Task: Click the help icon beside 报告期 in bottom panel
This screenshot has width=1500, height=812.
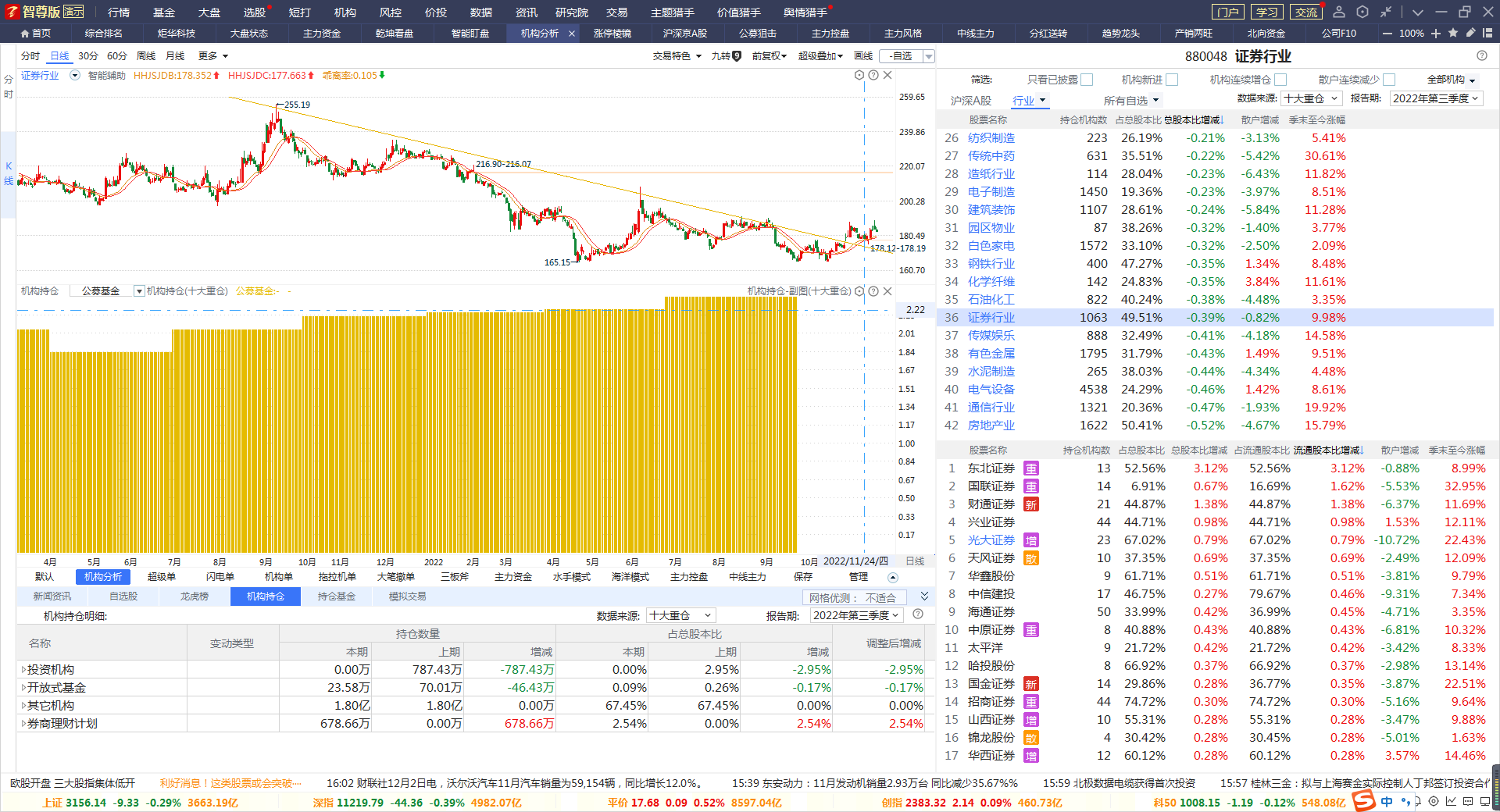Action: [x=918, y=614]
